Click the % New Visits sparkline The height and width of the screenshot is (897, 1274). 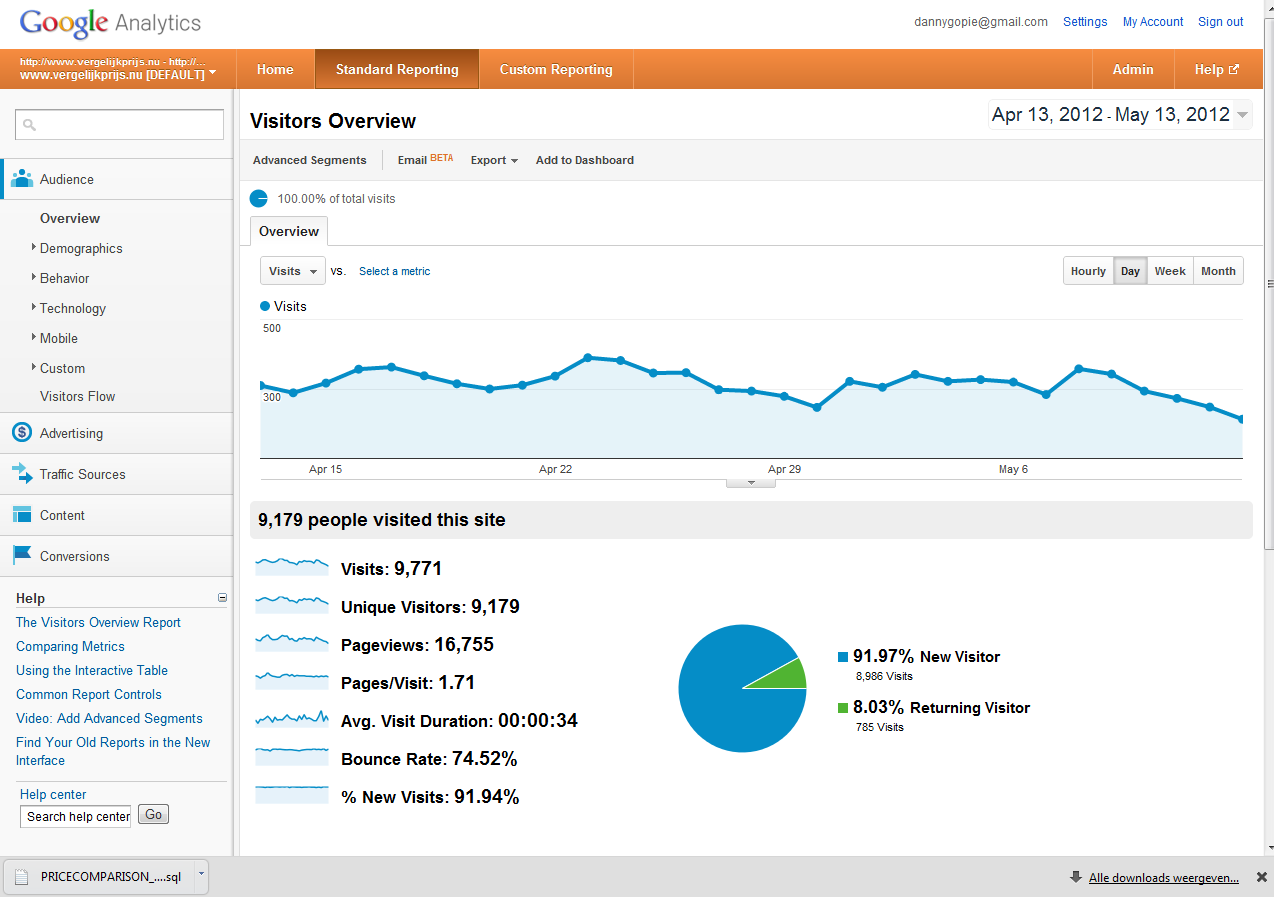pos(292,795)
